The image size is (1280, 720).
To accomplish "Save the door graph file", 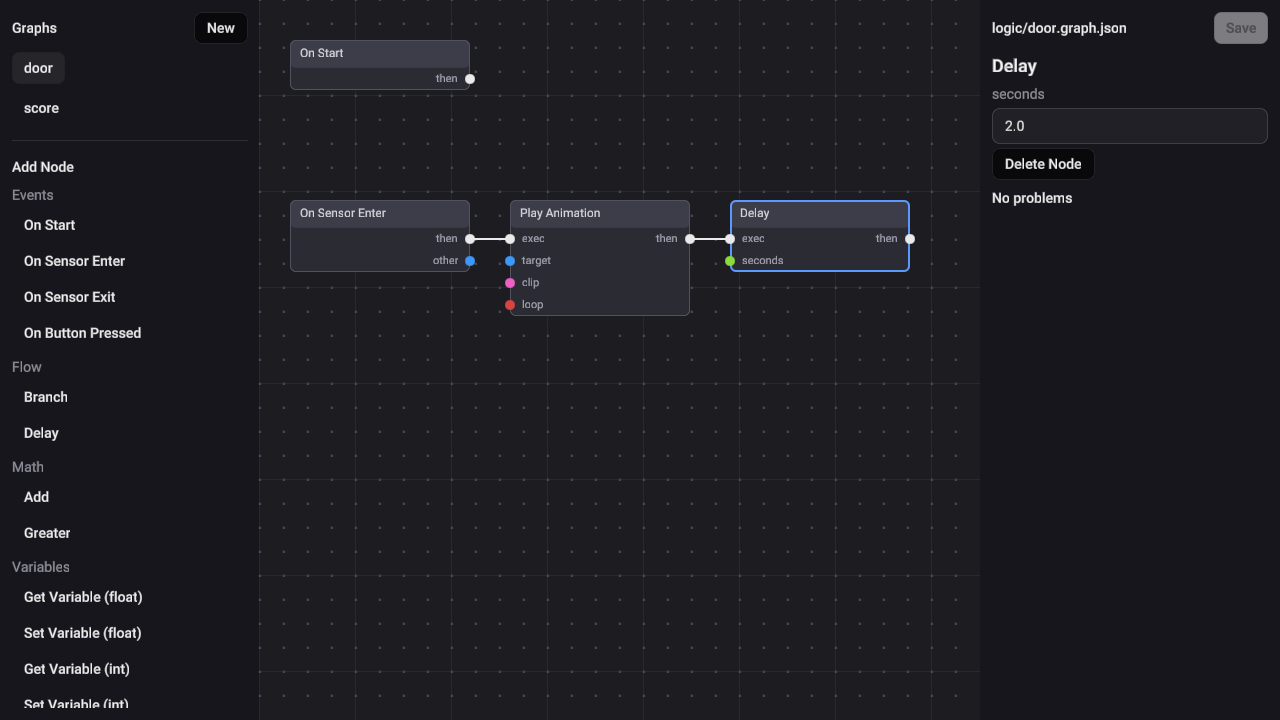I will 1240,28.
